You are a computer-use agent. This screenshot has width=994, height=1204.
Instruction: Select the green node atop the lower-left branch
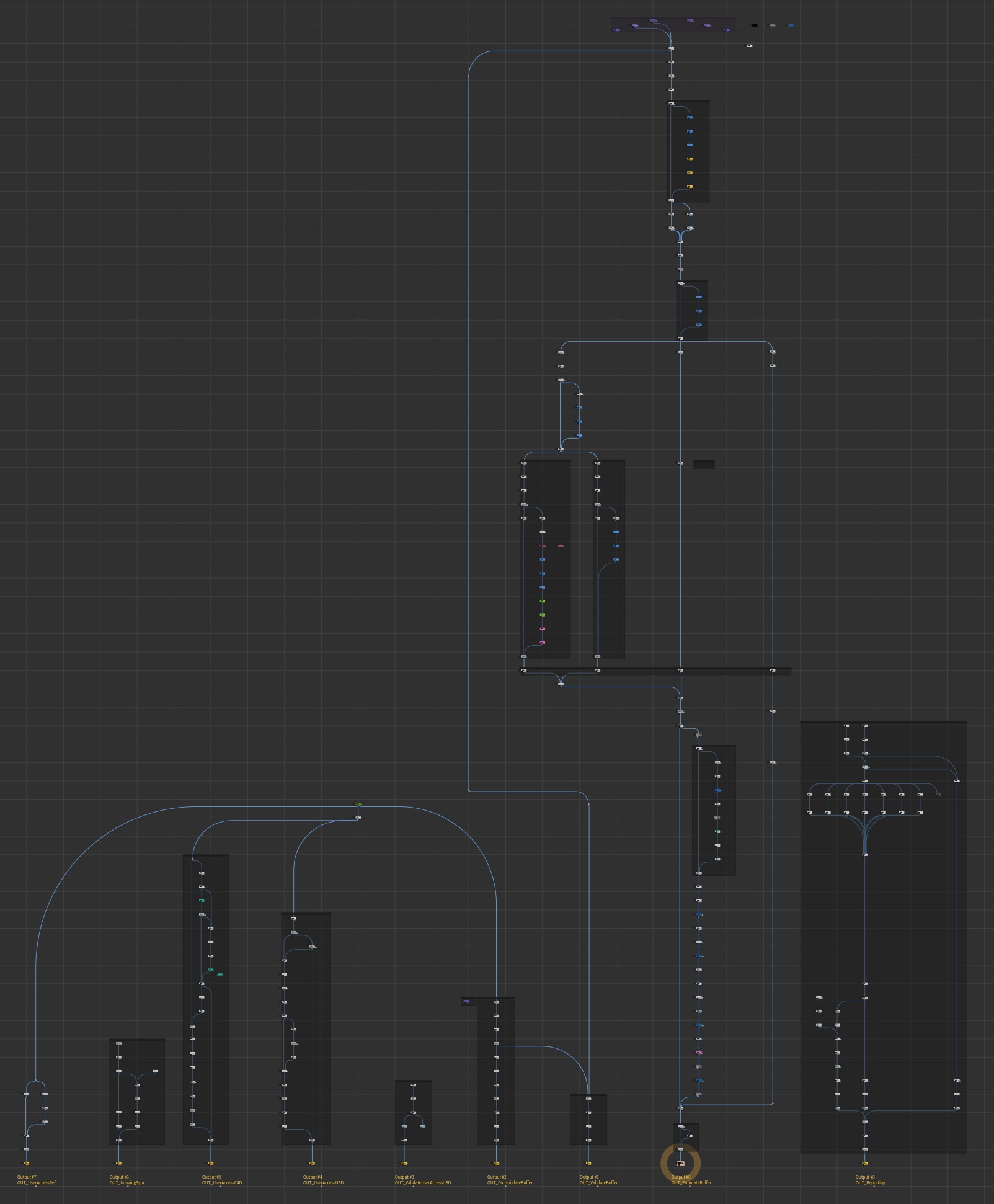tap(358, 804)
